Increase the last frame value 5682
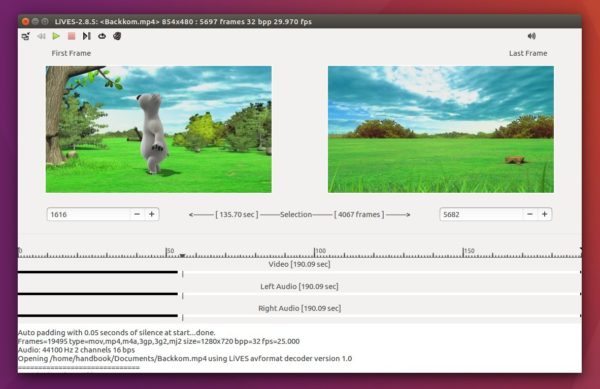This screenshot has height=389, width=600. 545,214
